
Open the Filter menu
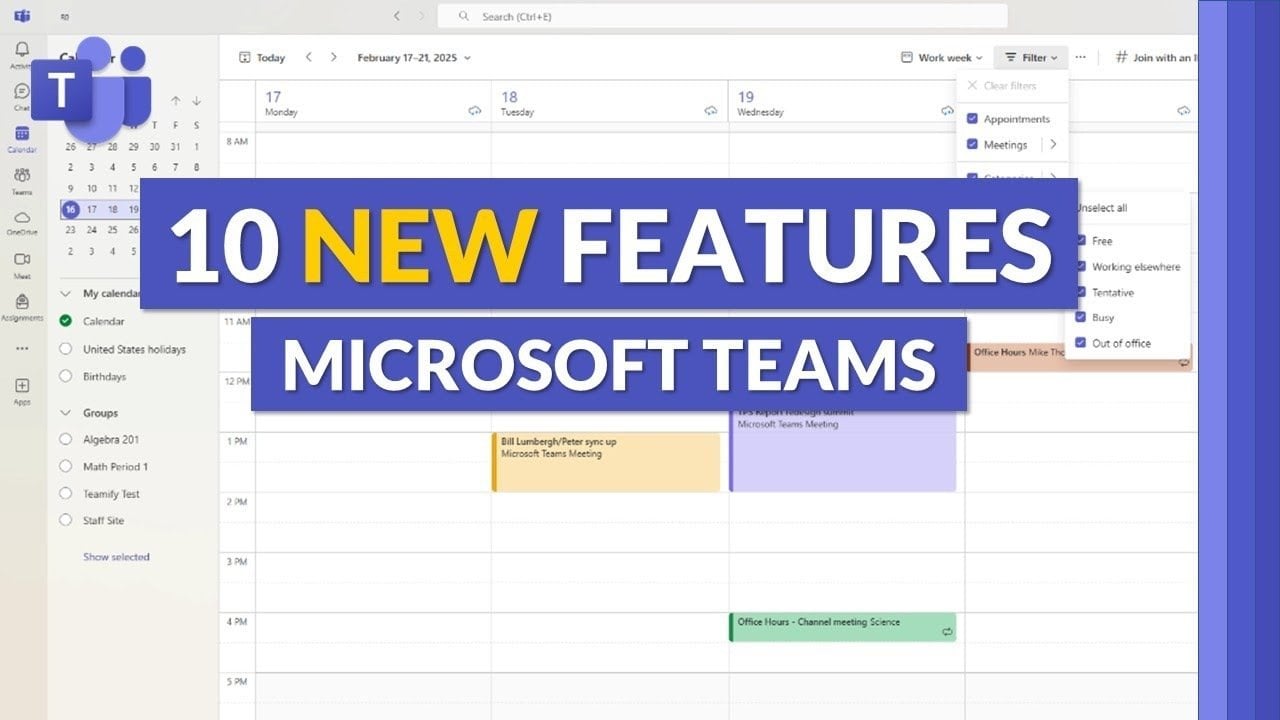coord(1031,57)
